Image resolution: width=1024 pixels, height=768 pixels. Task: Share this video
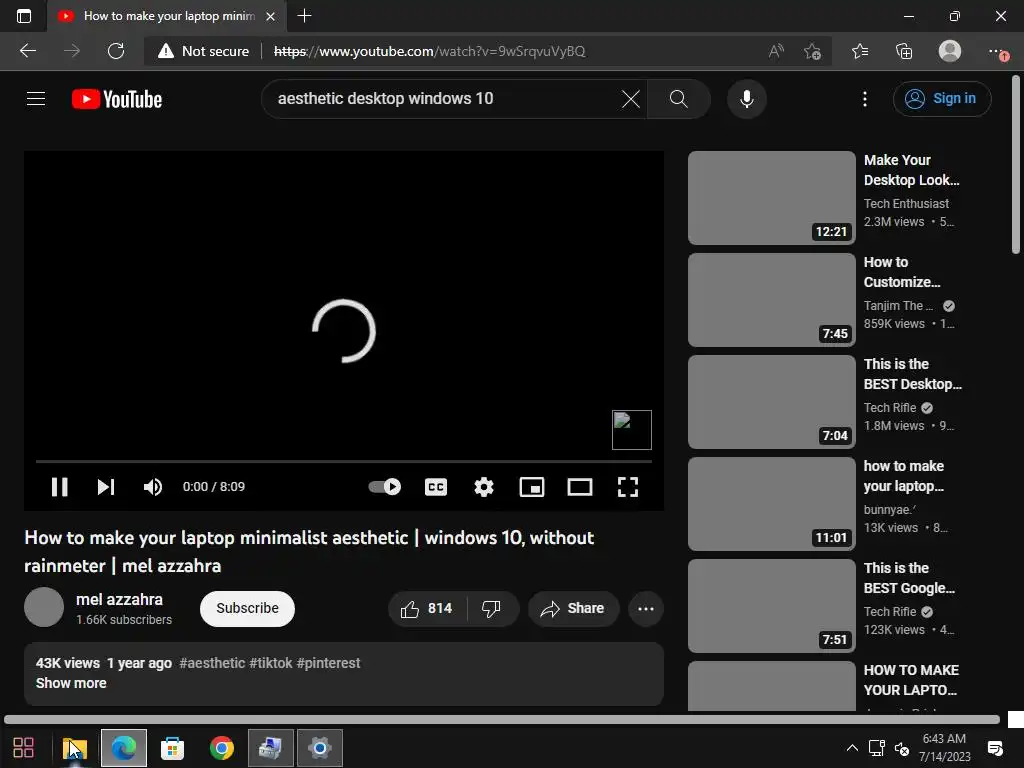(573, 609)
